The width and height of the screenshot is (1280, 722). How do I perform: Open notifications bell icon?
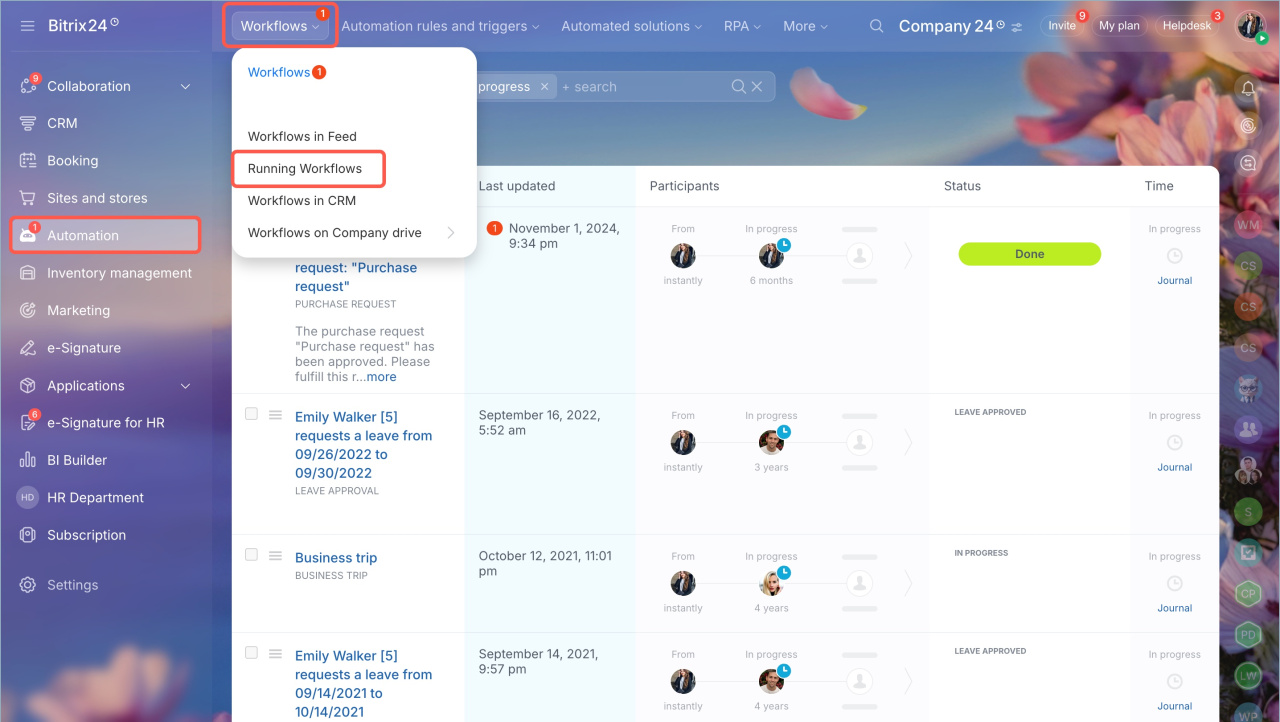pyautogui.click(x=1248, y=89)
